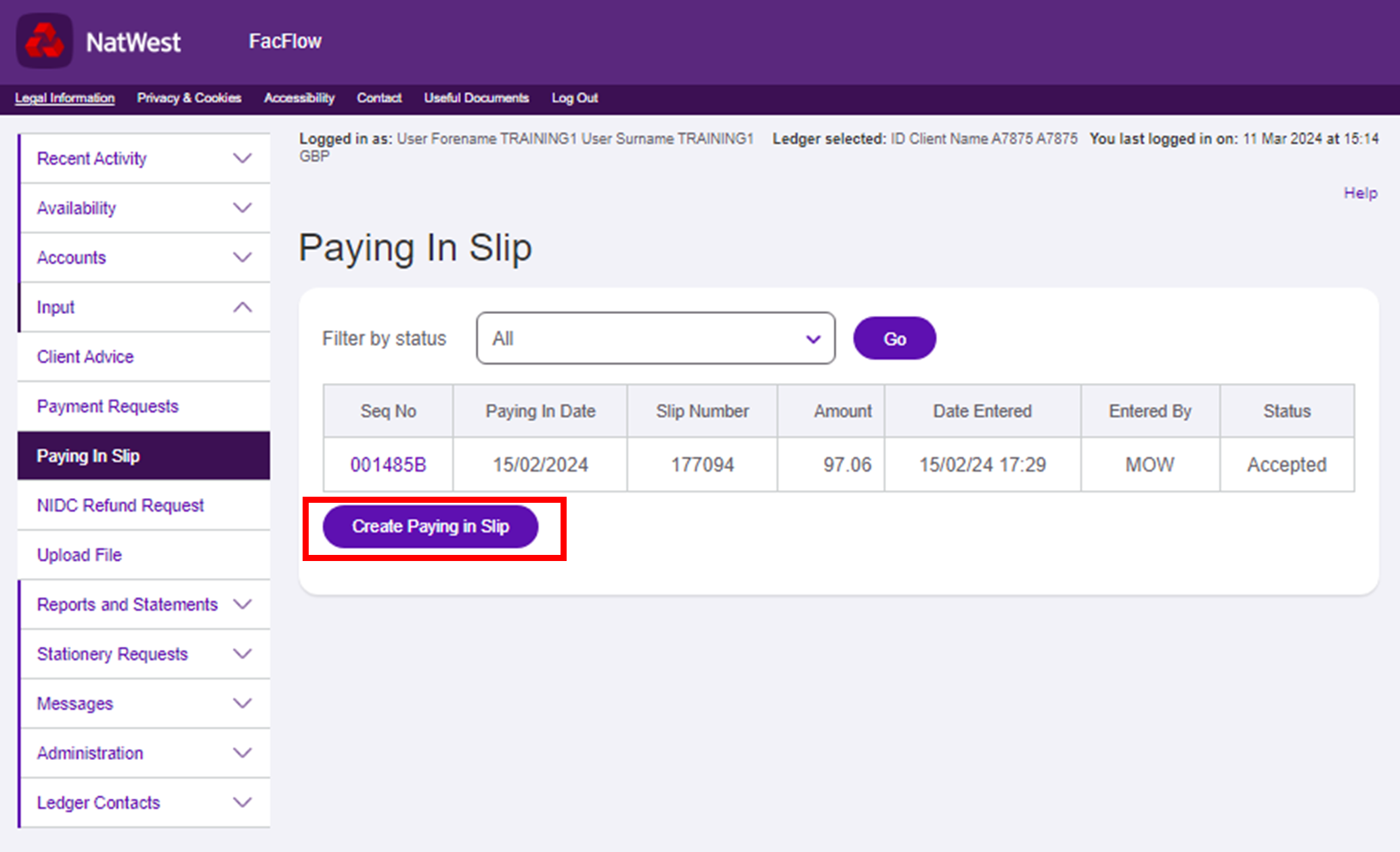The height and width of the screenshot is (852, 1400).
Task: Expand the Availability section chevron
Action: pos(242,208)
